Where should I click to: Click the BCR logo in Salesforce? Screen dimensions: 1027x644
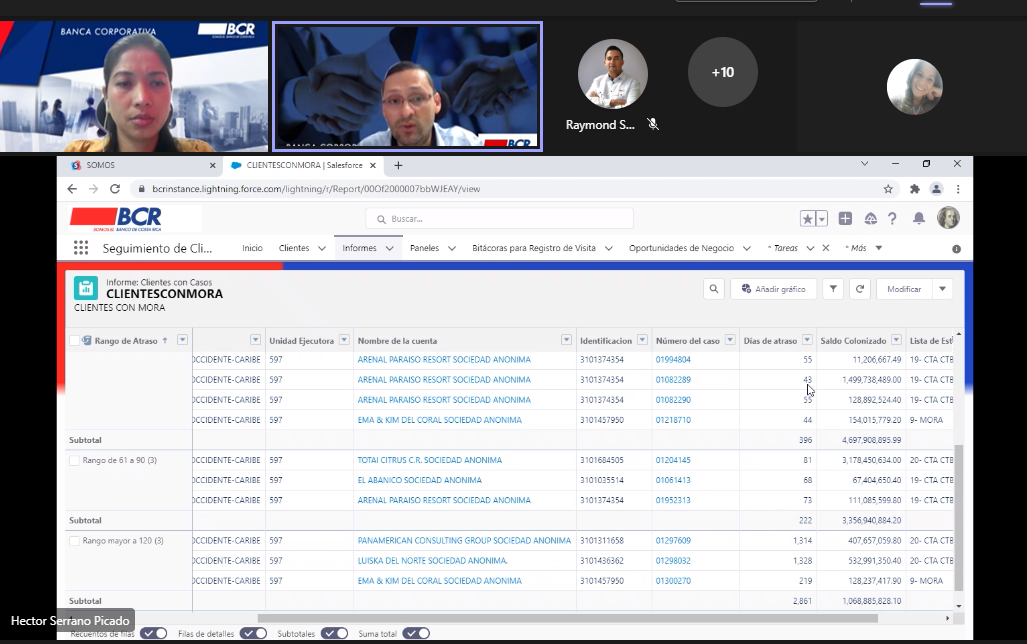click(x=116, y=219)
